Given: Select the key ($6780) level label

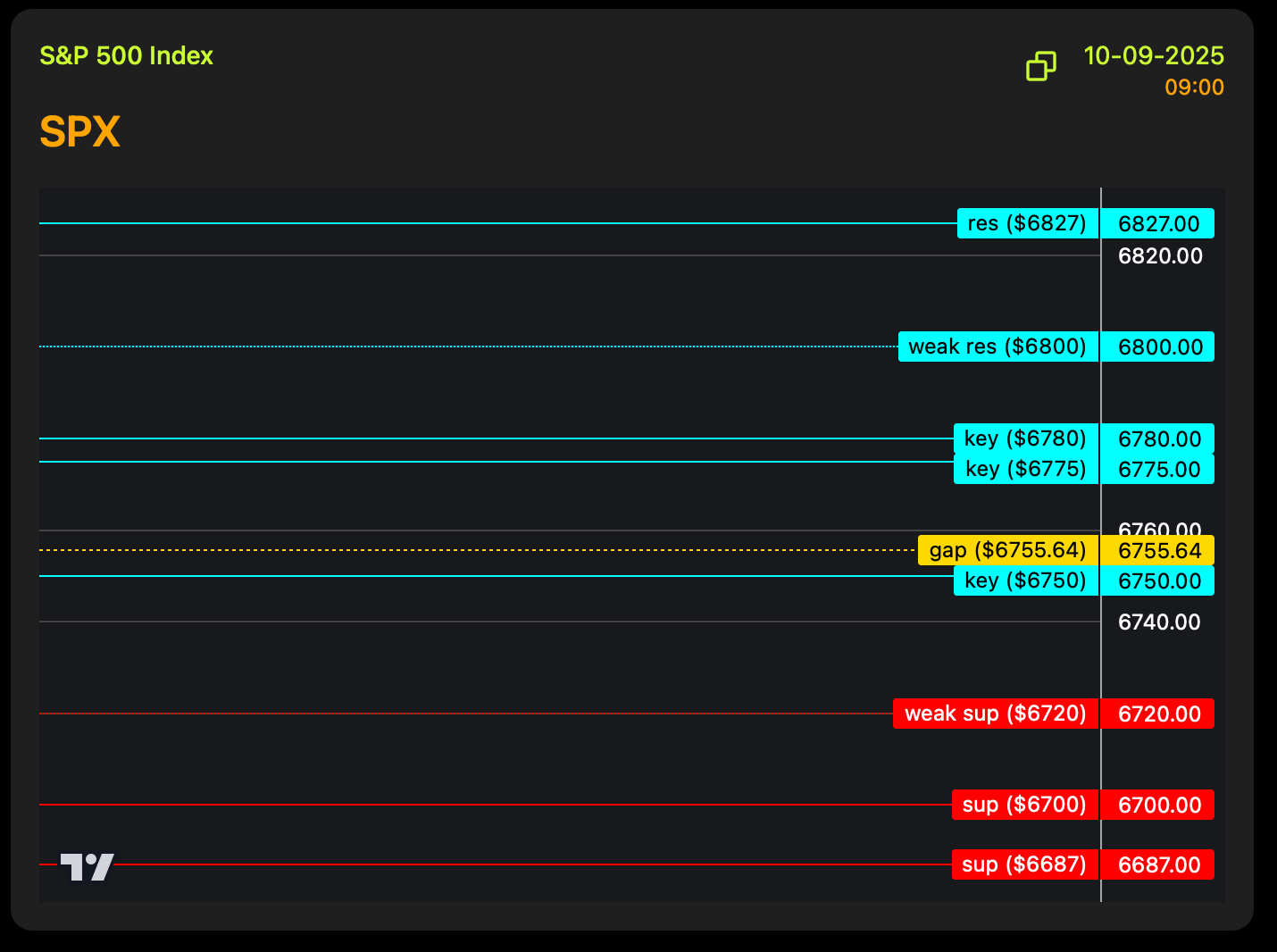Looking at the screenshot, I should pos(1025,438).
